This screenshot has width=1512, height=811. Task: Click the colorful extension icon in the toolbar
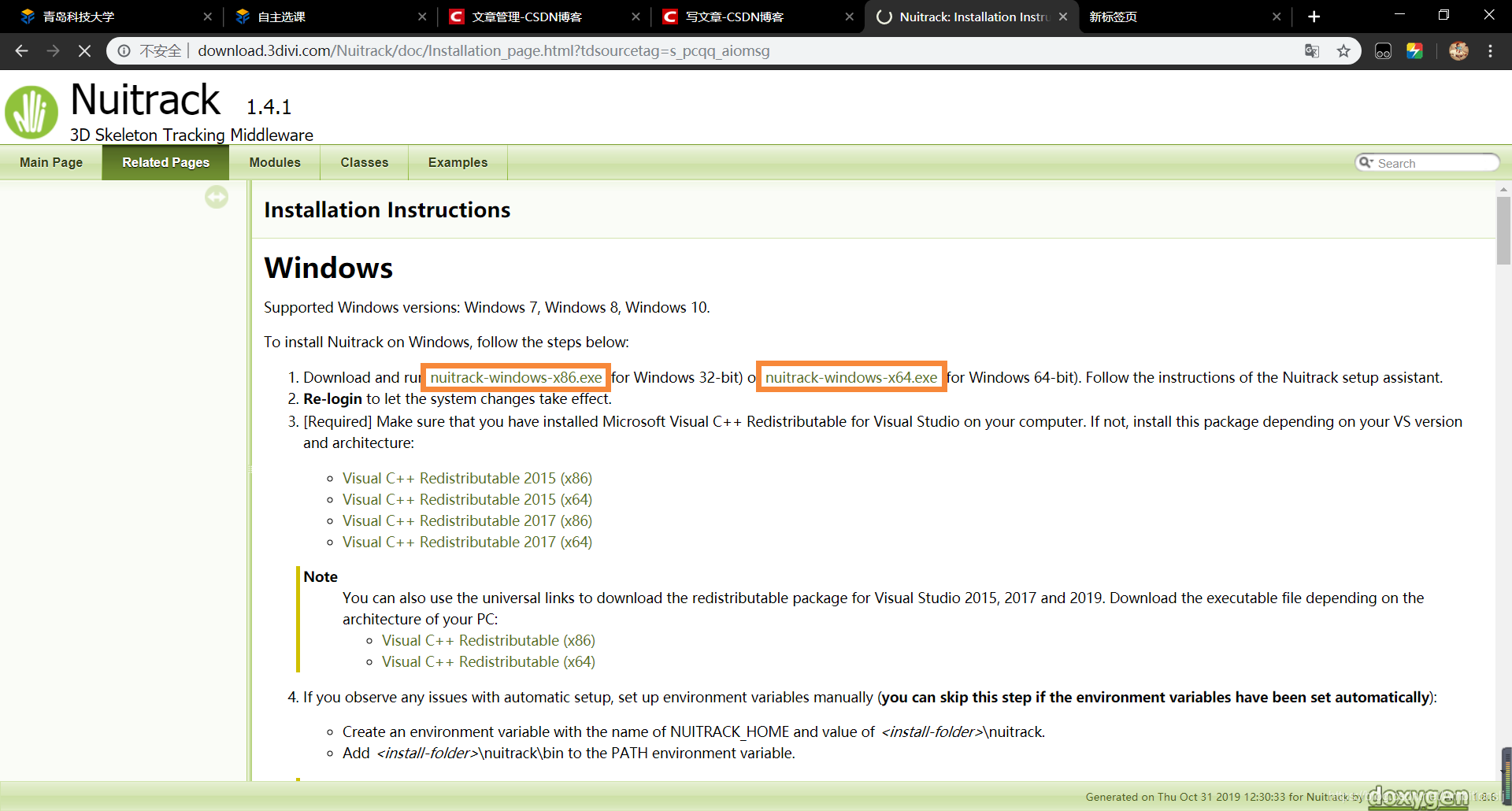point(1414,51)
